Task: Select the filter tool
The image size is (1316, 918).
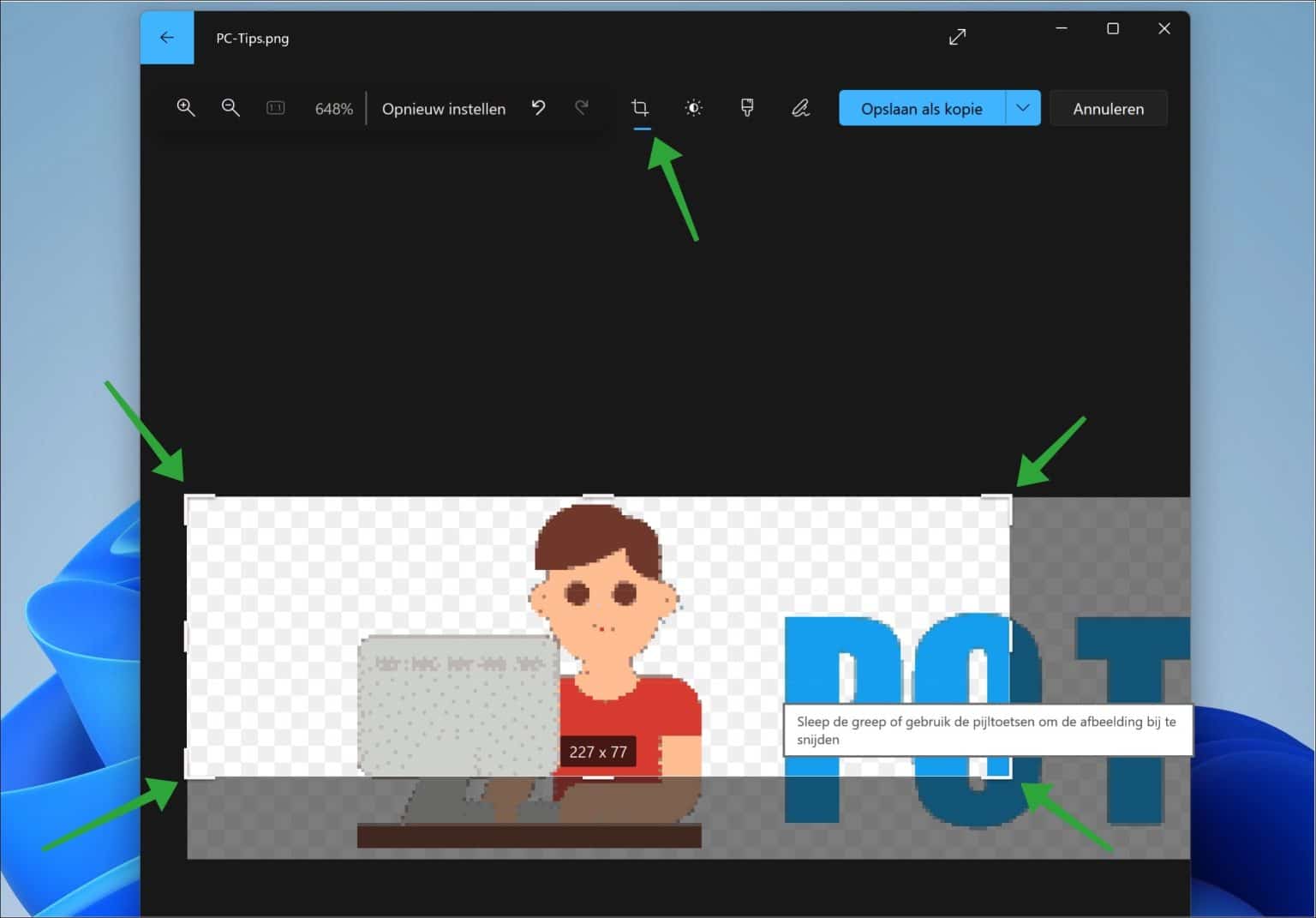Action: pos(746,108)
